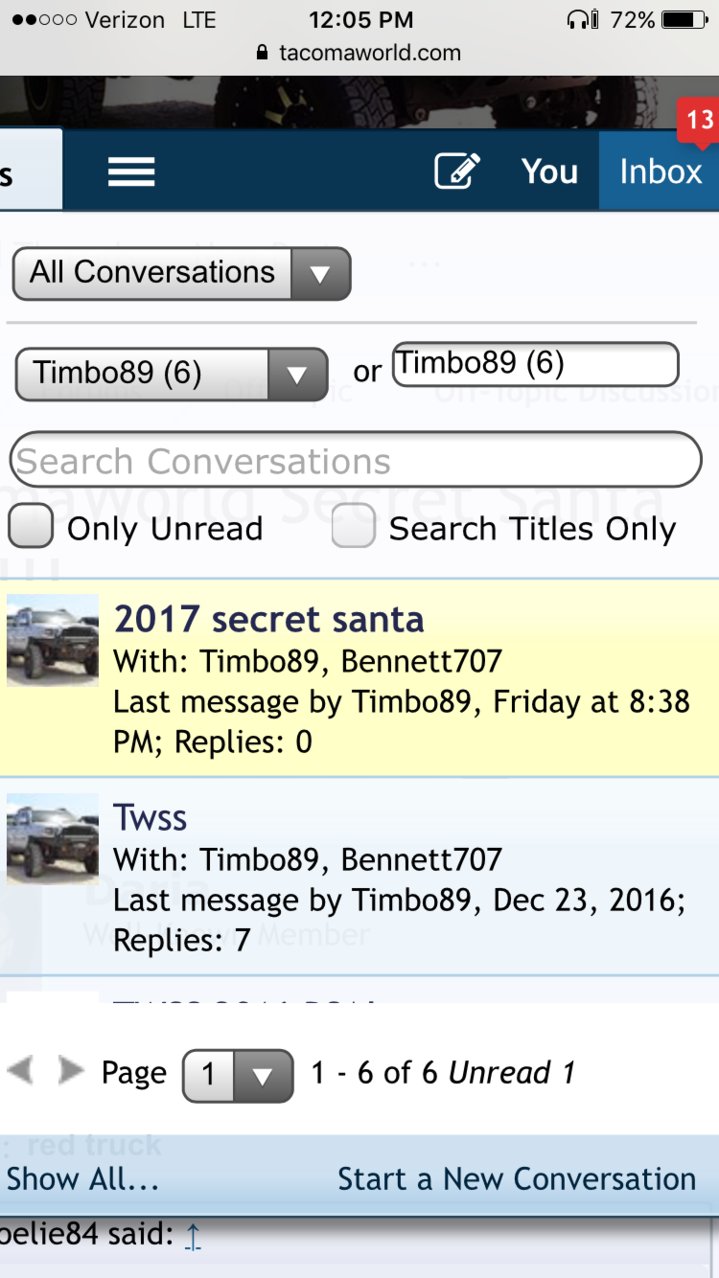Image resolution: width=719 pixels, height=1278 pixels.
Task: Go to previous page arrow
Action: point(20,1071)
